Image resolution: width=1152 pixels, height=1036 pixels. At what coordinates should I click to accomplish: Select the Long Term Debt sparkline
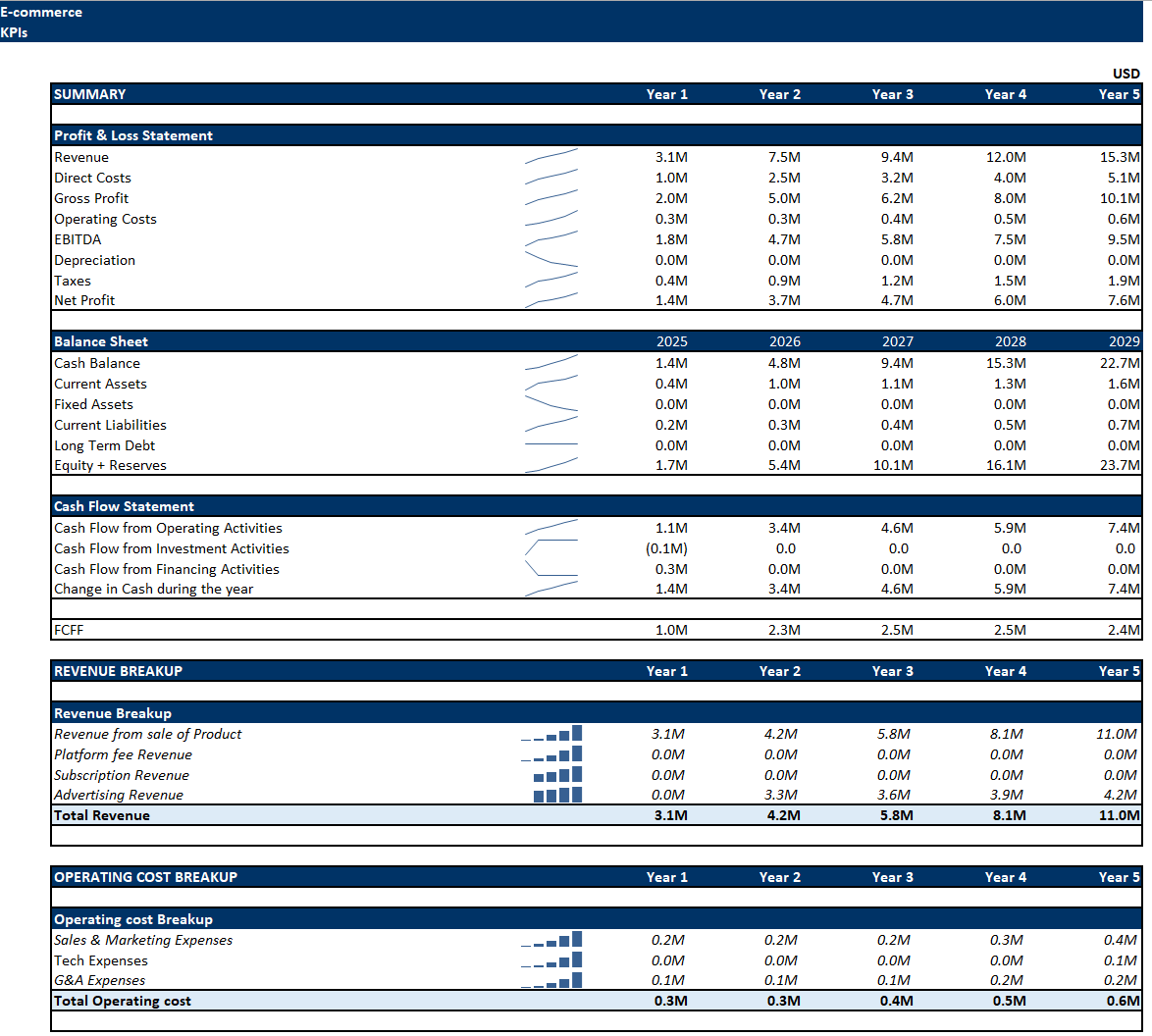[x=551, y=445]
